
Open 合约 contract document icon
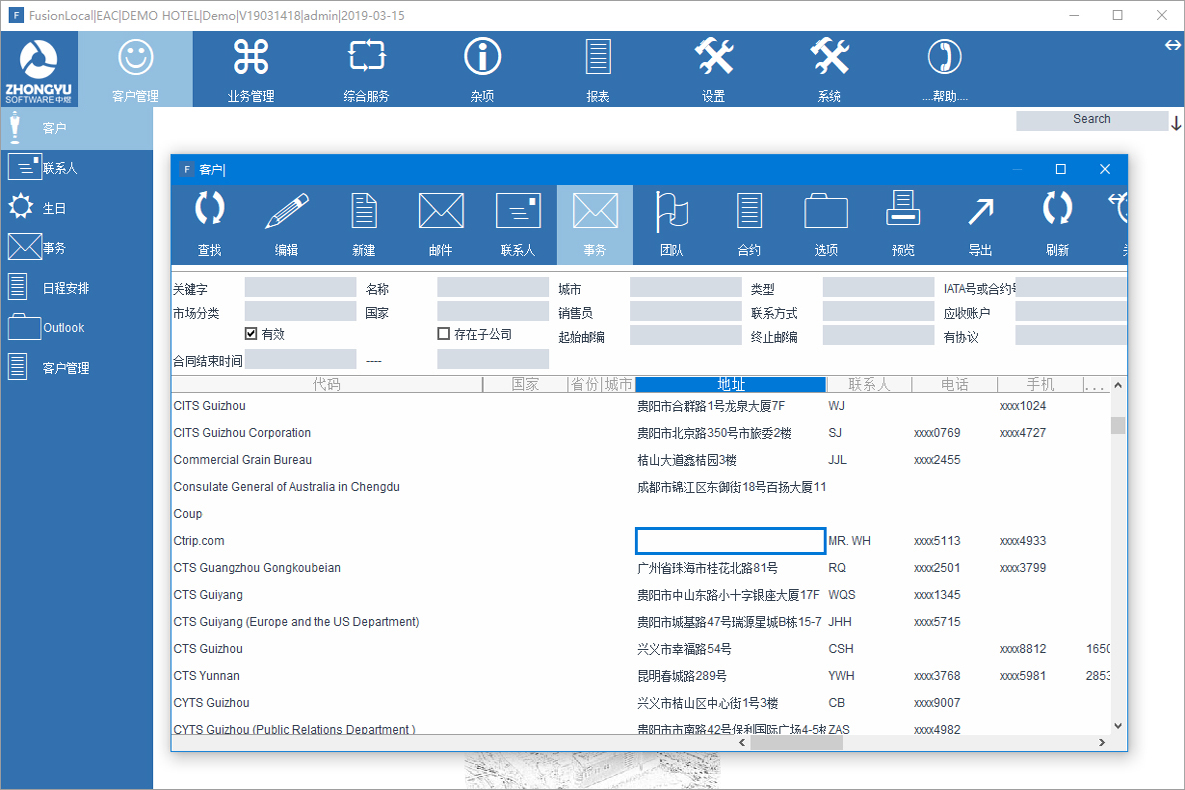click(749, 224)
